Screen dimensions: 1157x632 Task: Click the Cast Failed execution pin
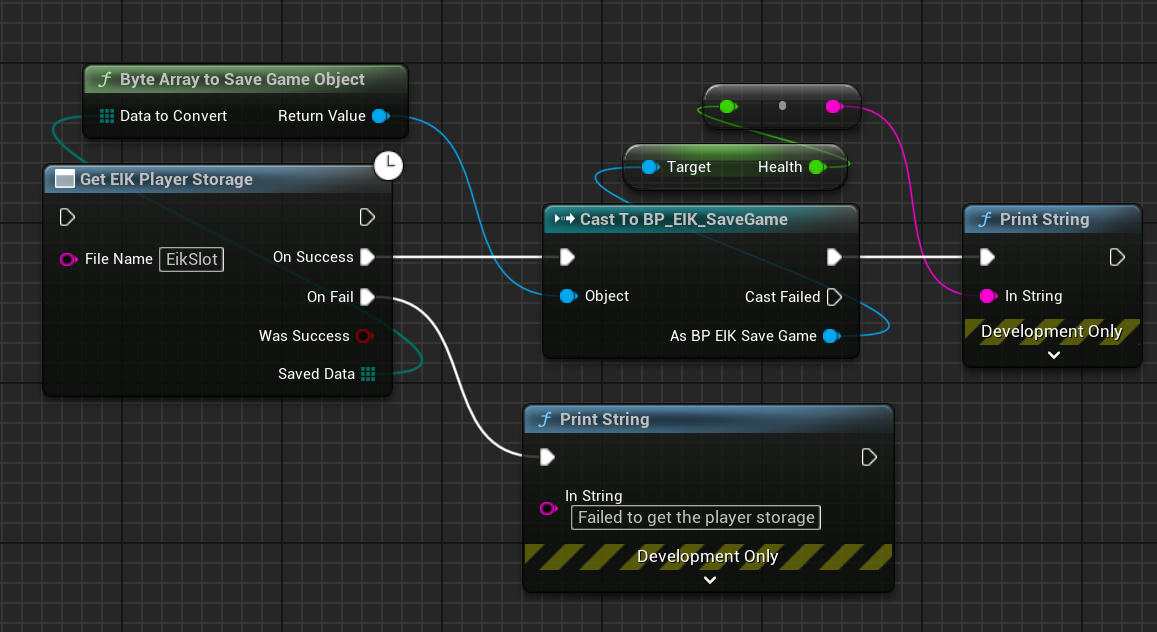coord(834,296)
